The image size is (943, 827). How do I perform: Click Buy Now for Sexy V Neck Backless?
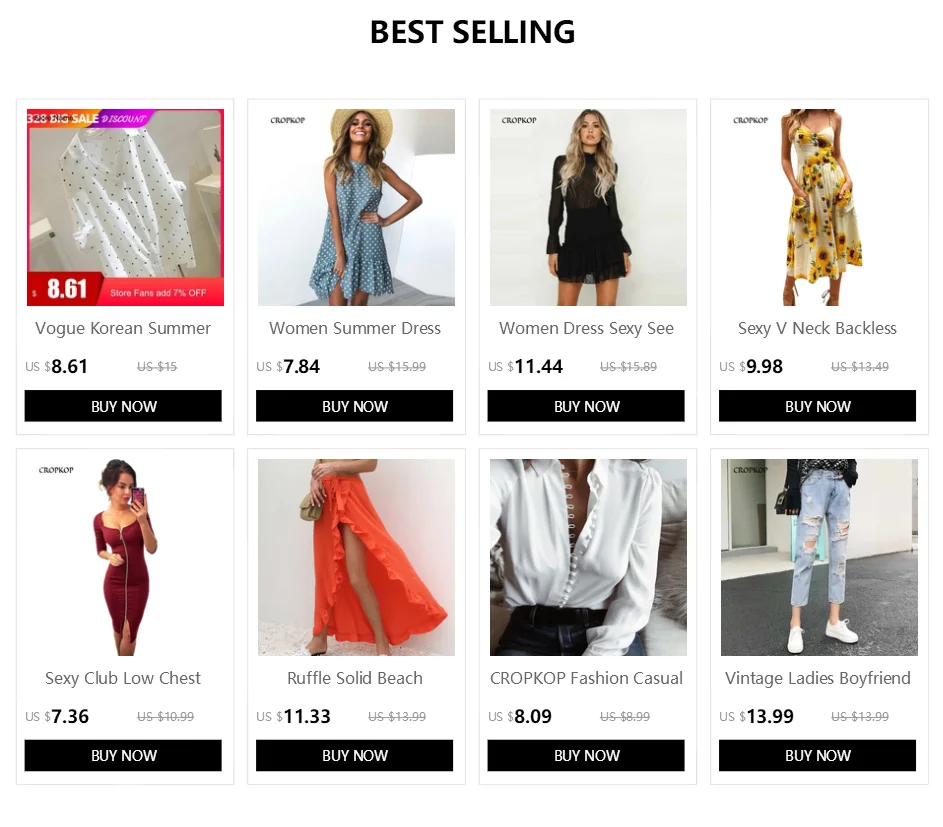click(817, 406)
